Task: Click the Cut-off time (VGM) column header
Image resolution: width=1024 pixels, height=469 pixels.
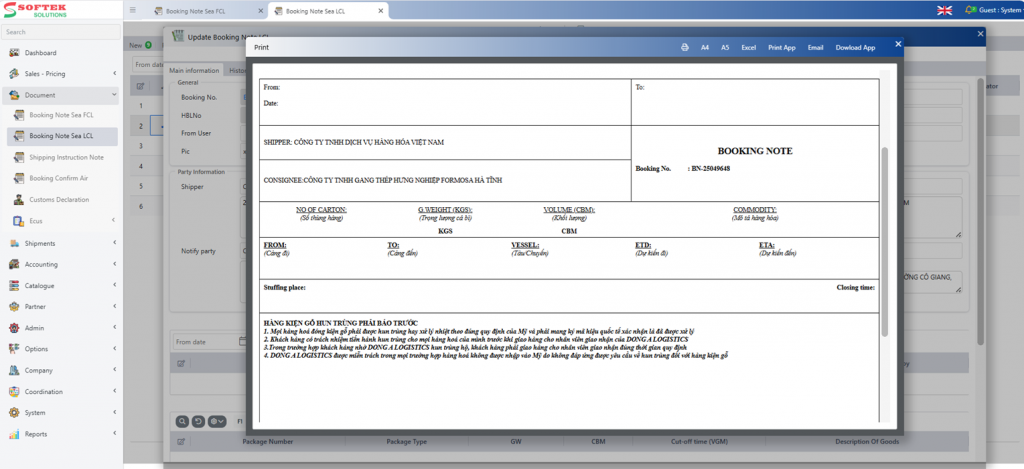Action: [700, 442]
